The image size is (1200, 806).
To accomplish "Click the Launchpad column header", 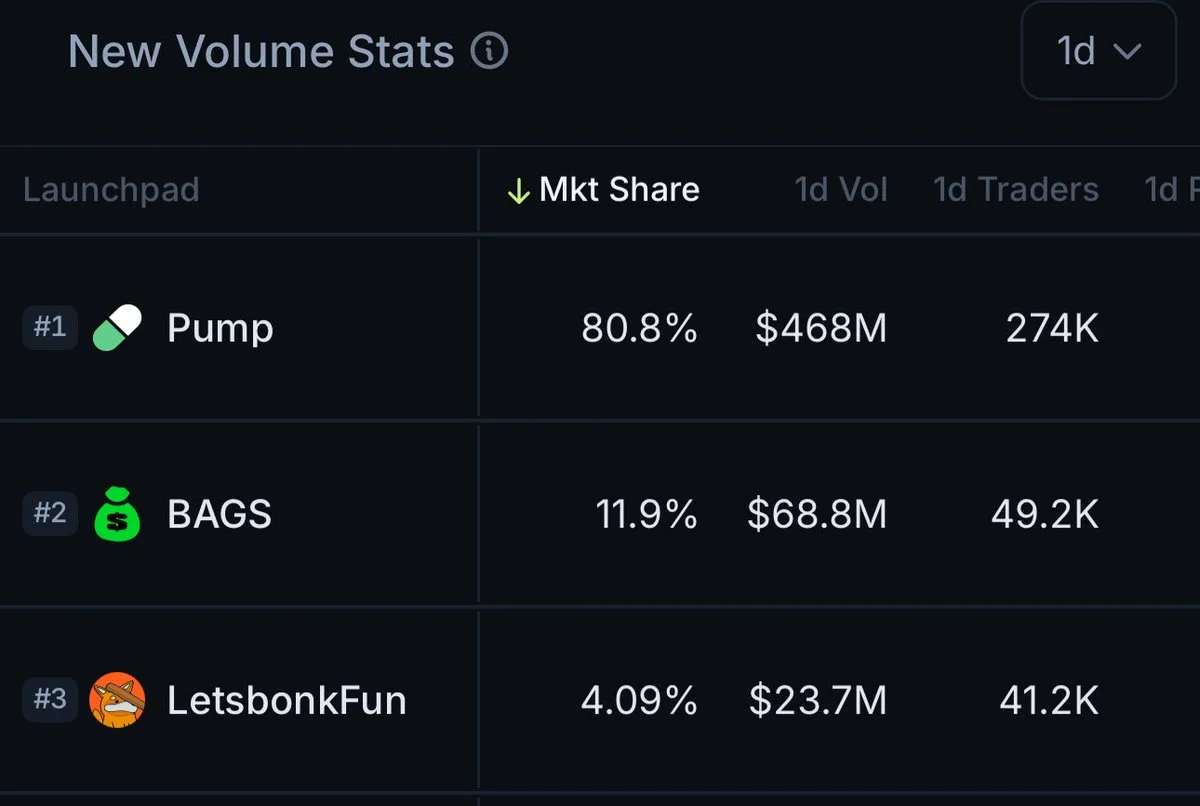I will [111, 190].
